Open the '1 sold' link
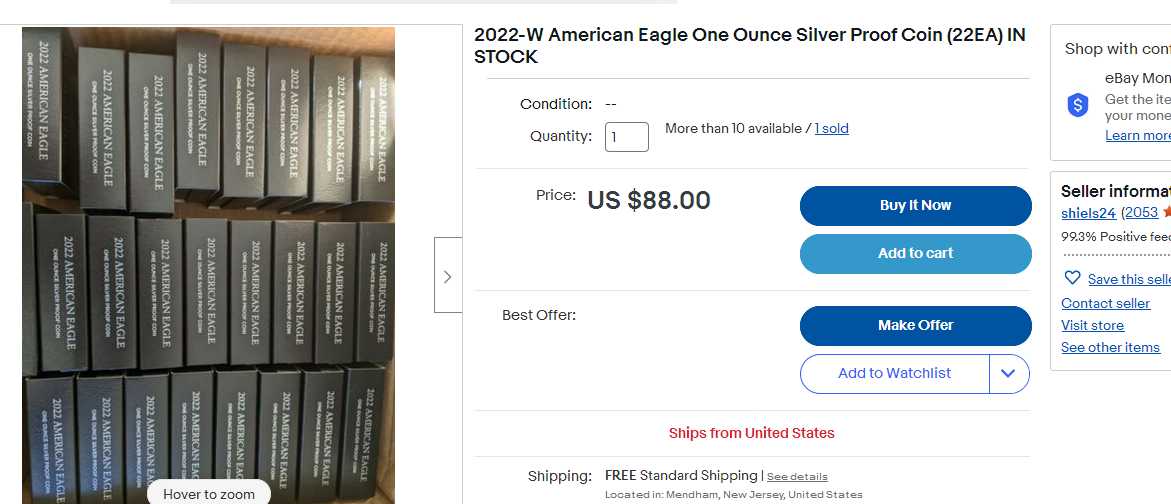This screenshot has height=504, width=1171. tap(831, 128)
